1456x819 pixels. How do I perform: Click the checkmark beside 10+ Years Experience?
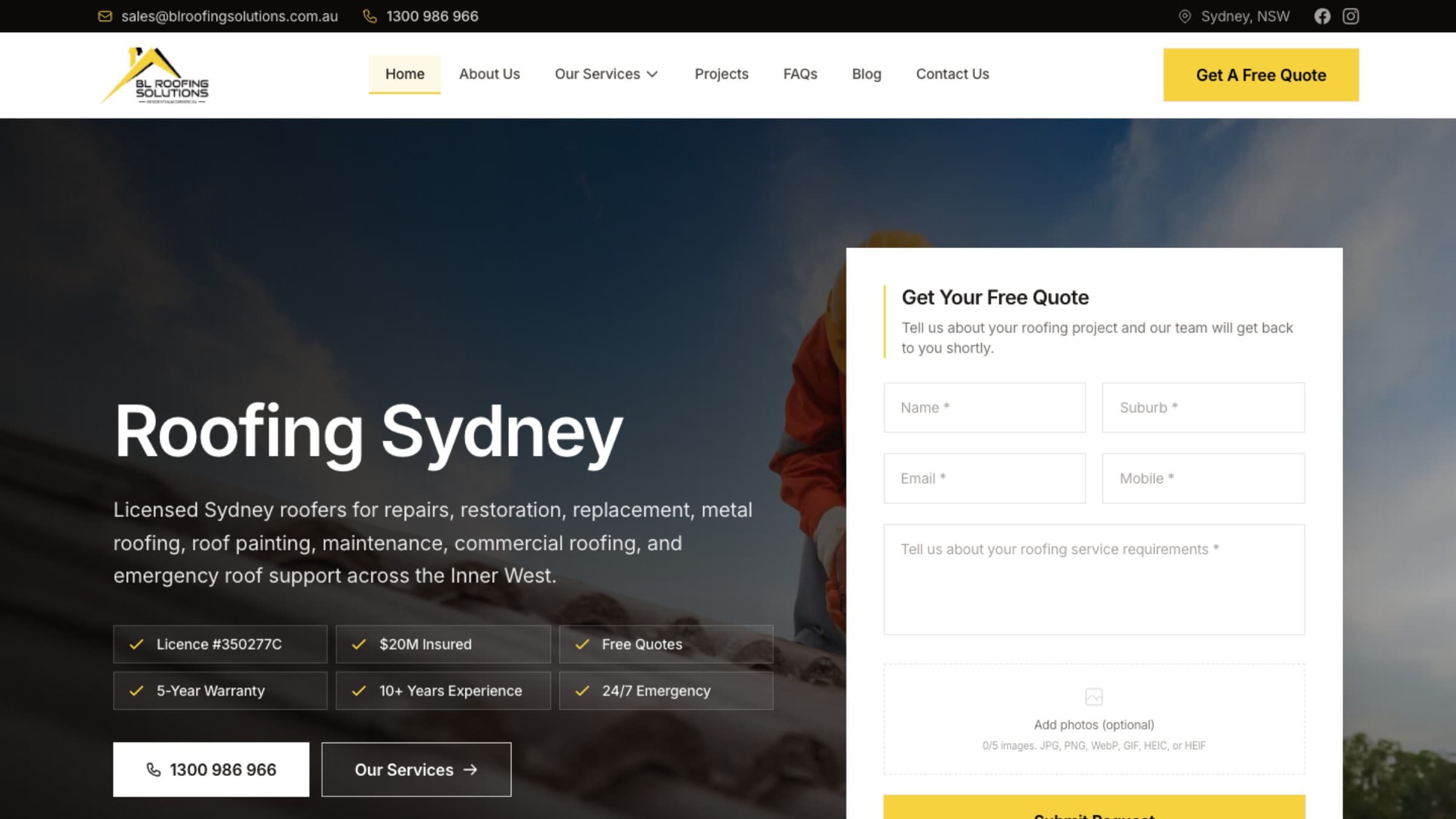[359, 691]
